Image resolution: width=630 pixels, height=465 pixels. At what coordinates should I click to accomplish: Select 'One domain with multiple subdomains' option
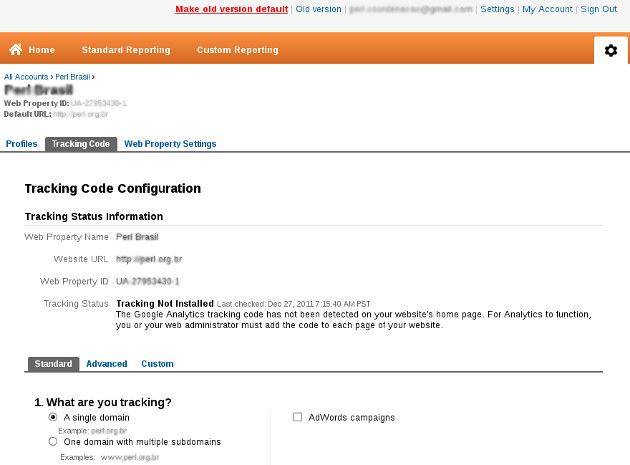tap(53, 442)
